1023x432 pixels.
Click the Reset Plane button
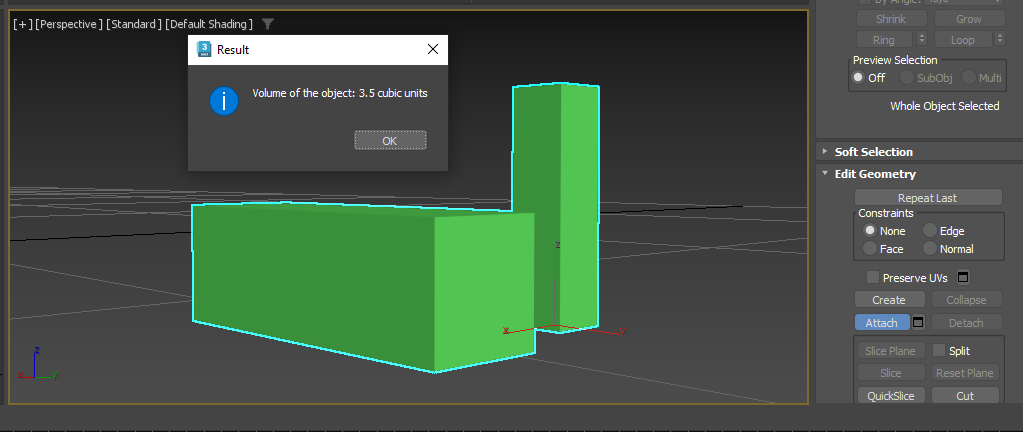coord(964,373)
